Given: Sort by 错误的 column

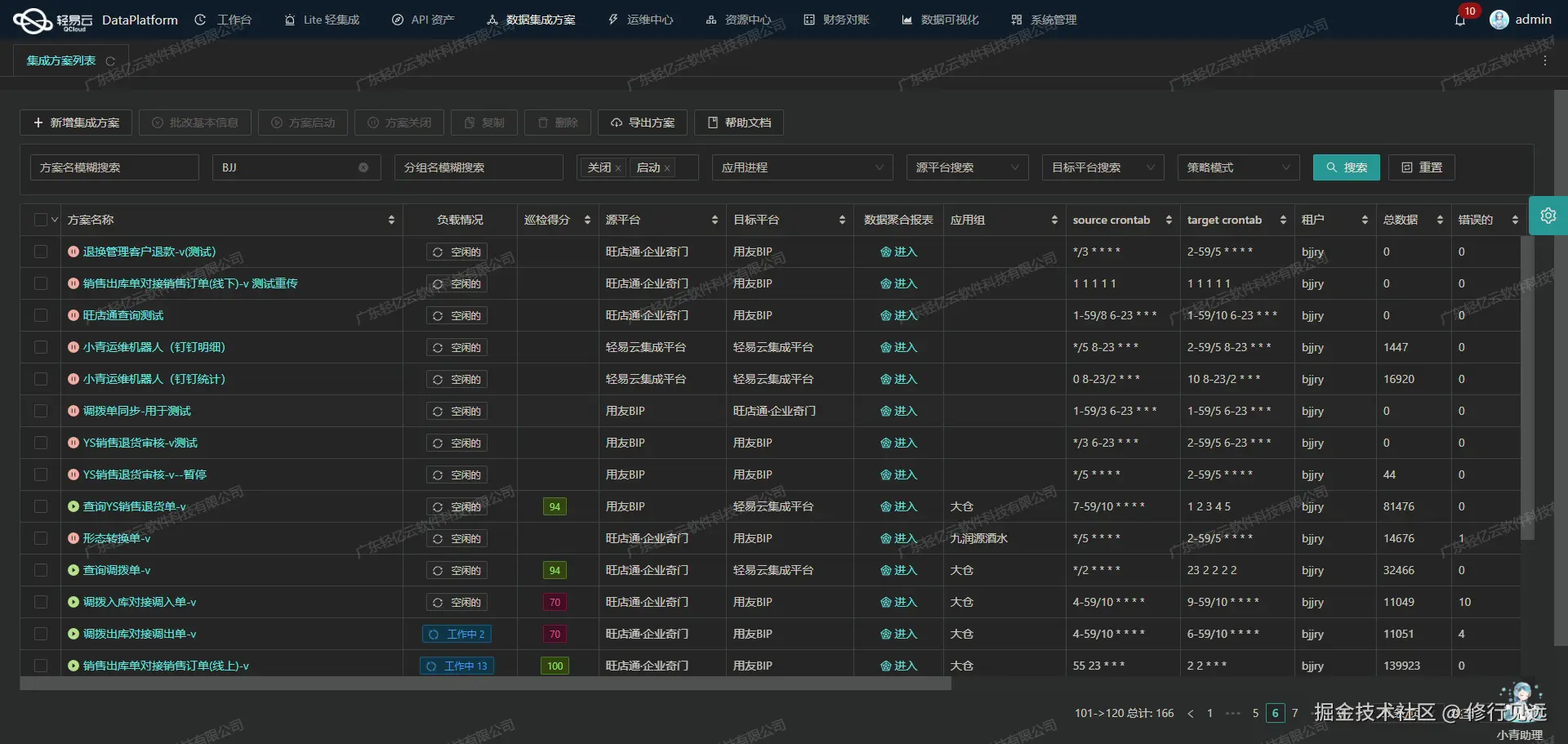Looking at the screenshot, I should 1515,220.
